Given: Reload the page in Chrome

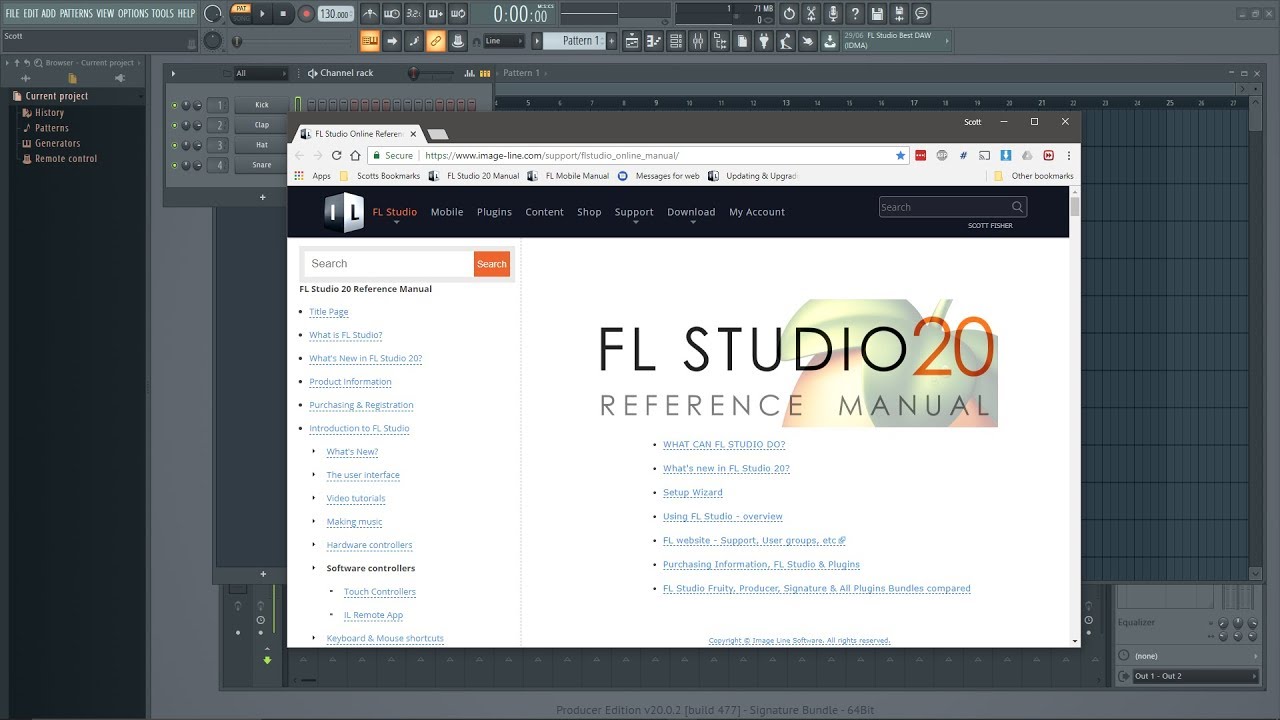Looking at the screenshot, I should [x=336, y=155].
